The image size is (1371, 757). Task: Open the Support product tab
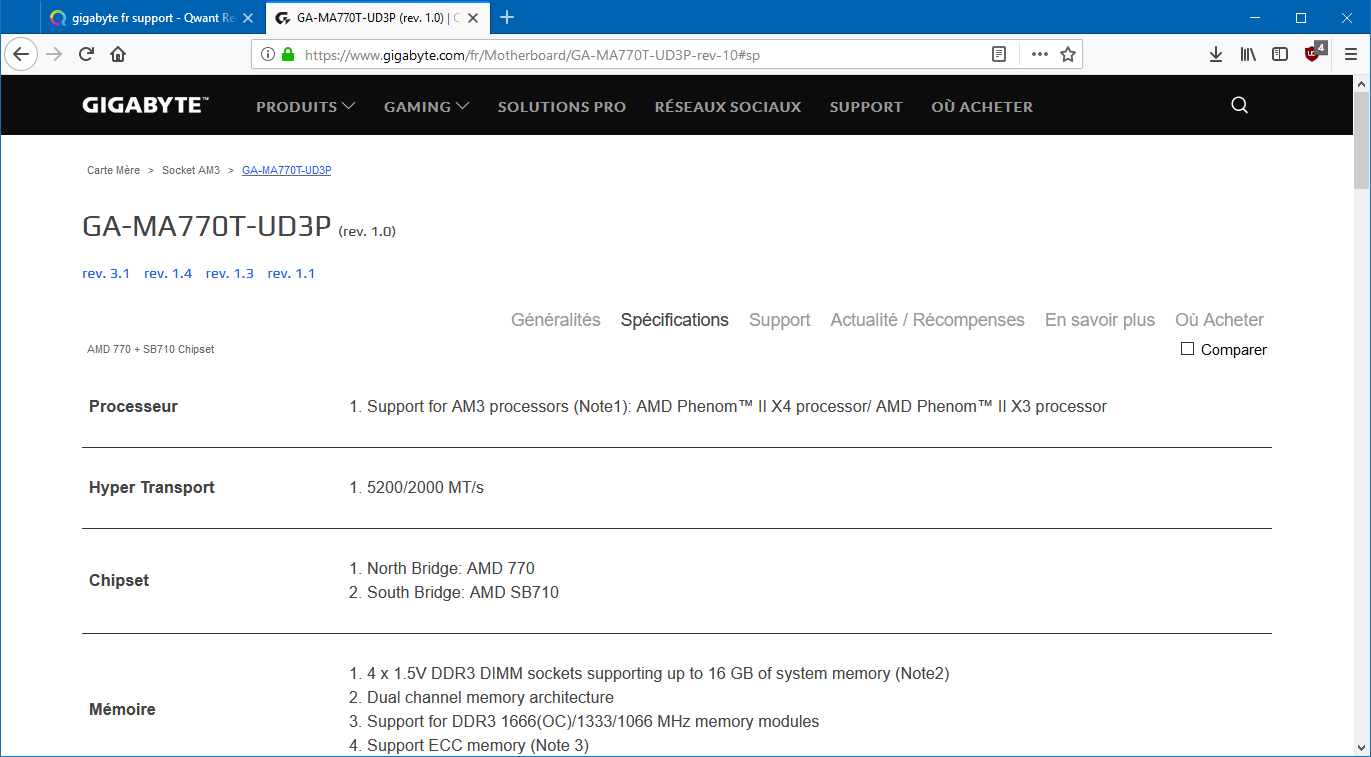(780, 320)
